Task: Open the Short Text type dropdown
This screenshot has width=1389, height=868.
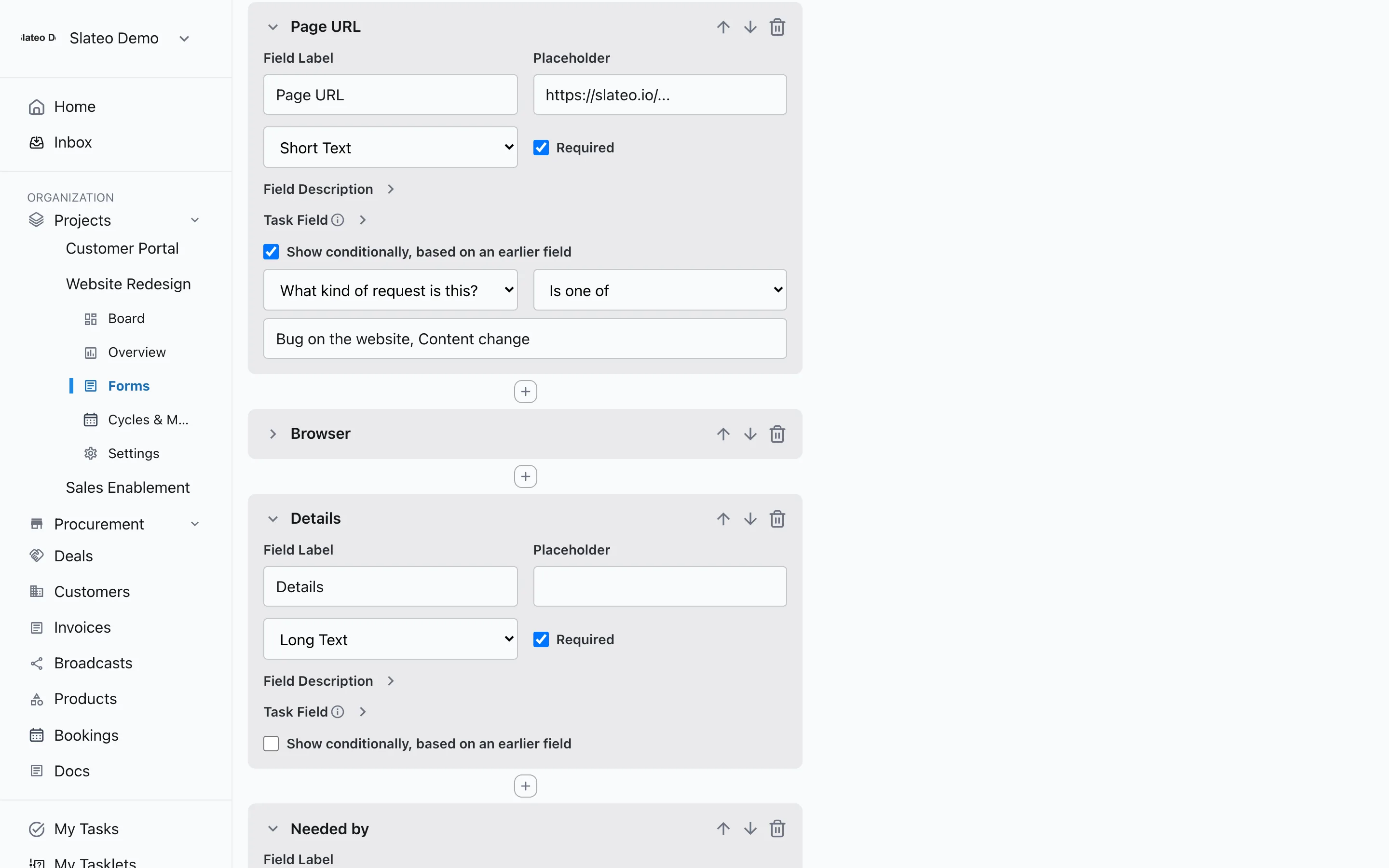Action: coord(390,148)
